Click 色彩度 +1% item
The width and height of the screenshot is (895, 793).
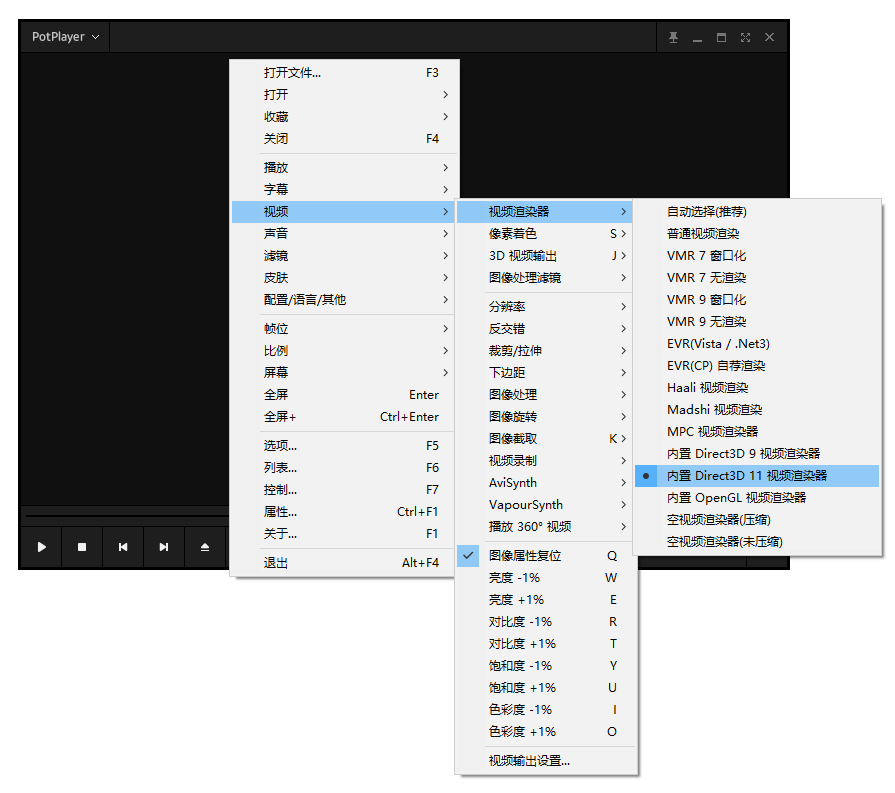click(546, 731)
